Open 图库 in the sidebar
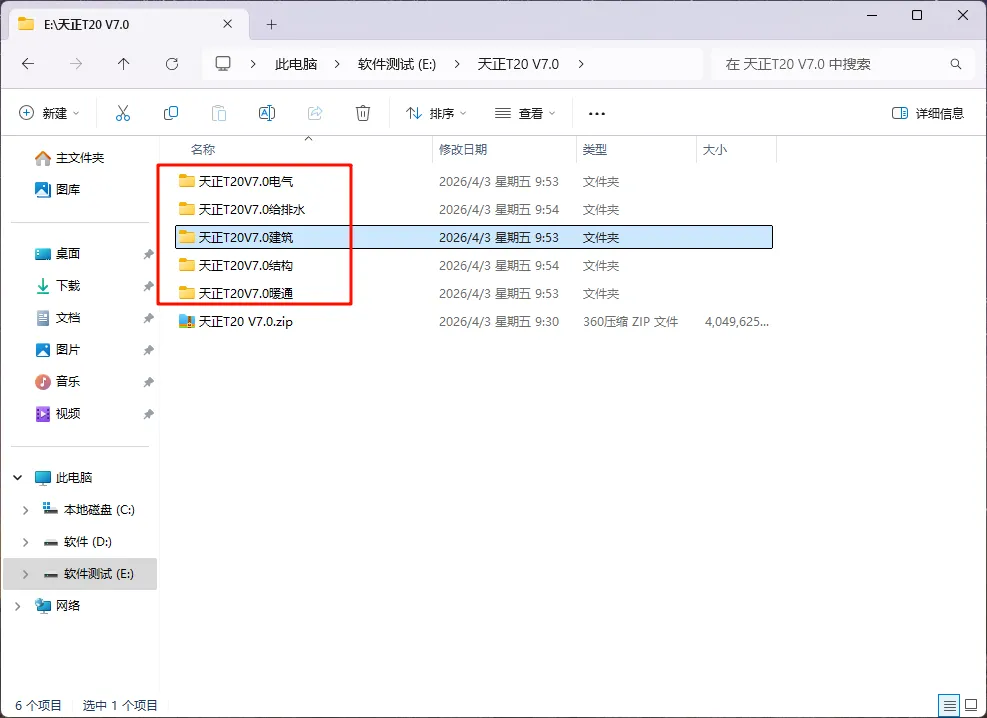This screenshot has width=987, height=718. click(57, 189)
